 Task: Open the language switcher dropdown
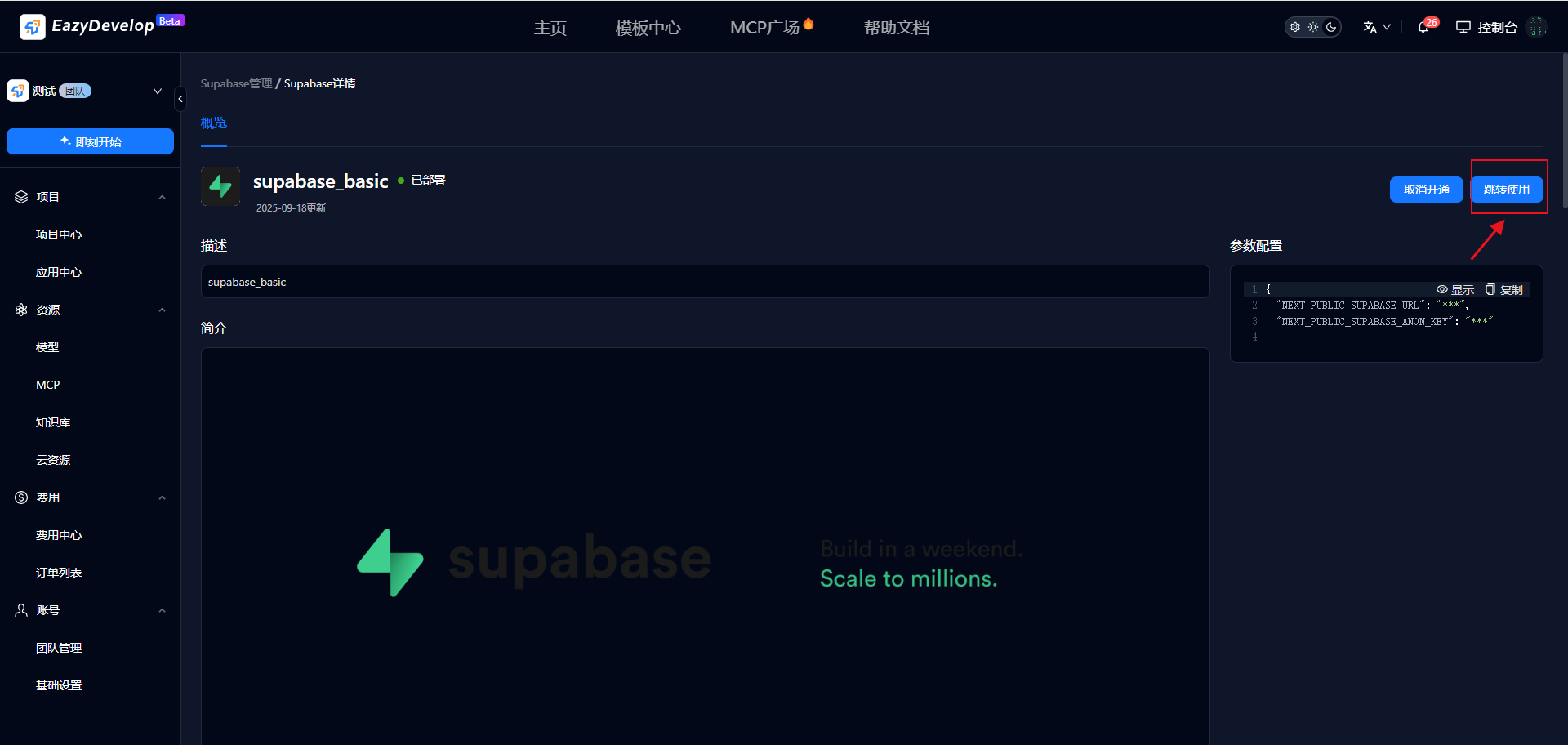coord(1377,27)
